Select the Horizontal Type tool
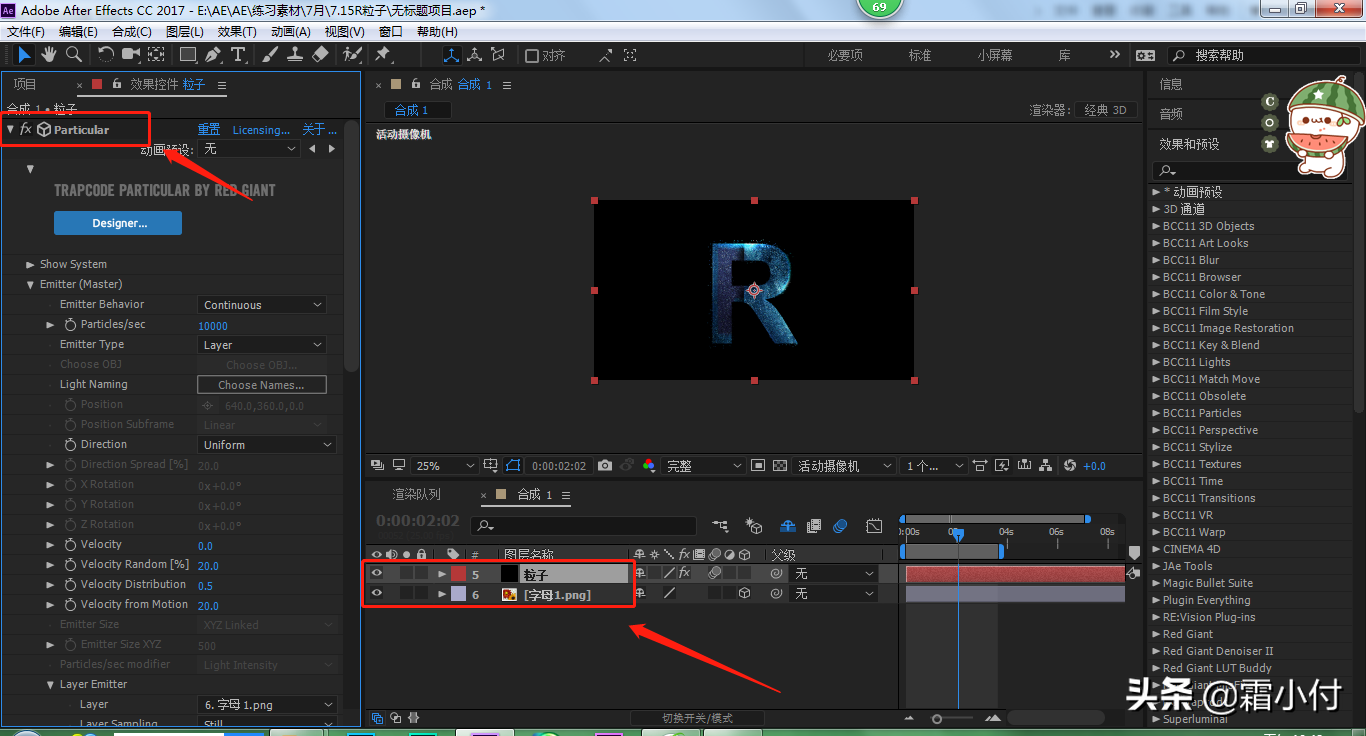1366x736 pixels. point(238,55)
